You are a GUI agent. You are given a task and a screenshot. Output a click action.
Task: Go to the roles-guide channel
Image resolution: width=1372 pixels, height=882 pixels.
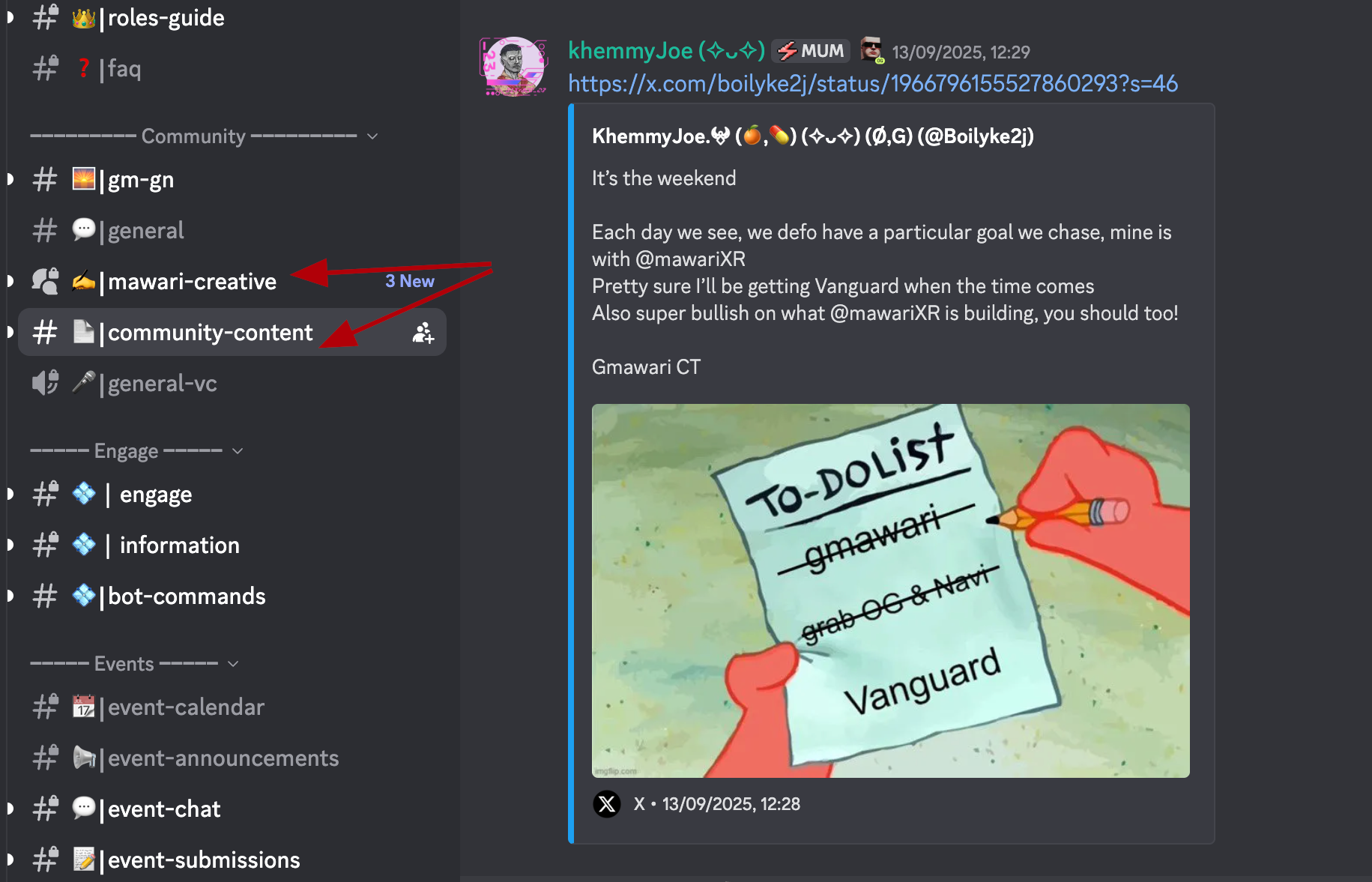tap(232, 18)
